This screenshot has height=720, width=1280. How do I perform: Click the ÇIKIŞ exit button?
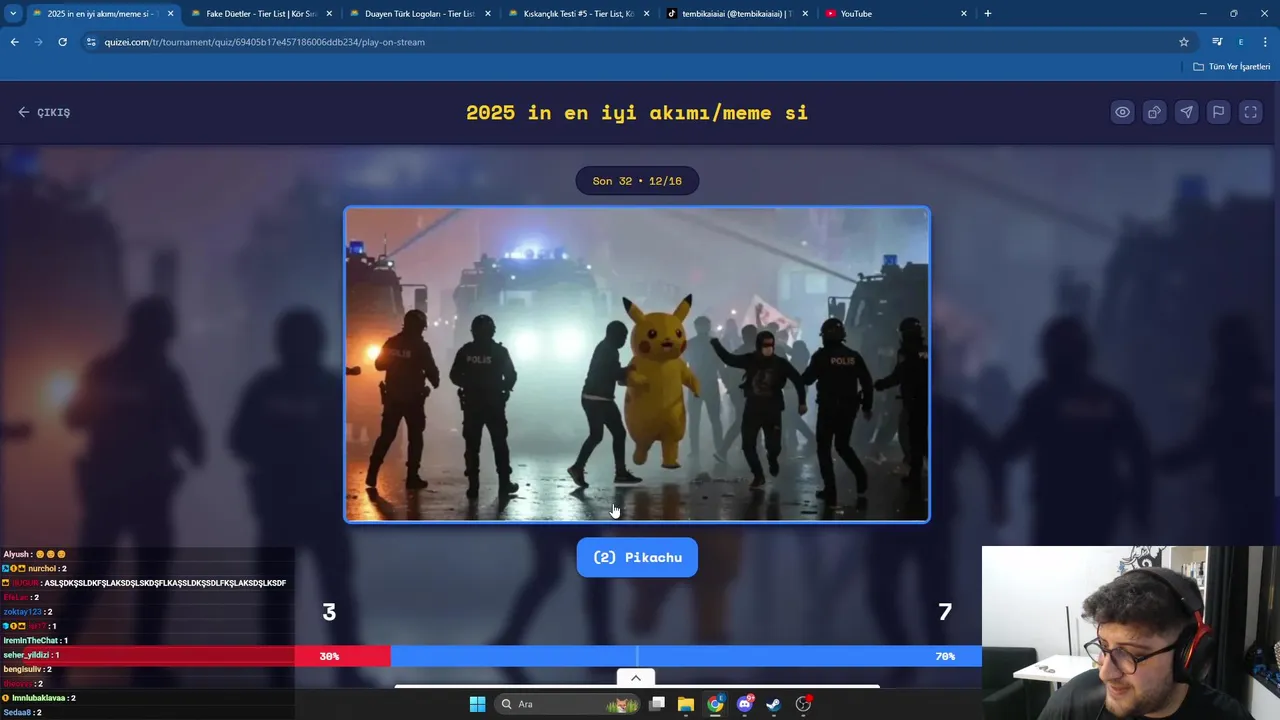(x=44, y=112)
